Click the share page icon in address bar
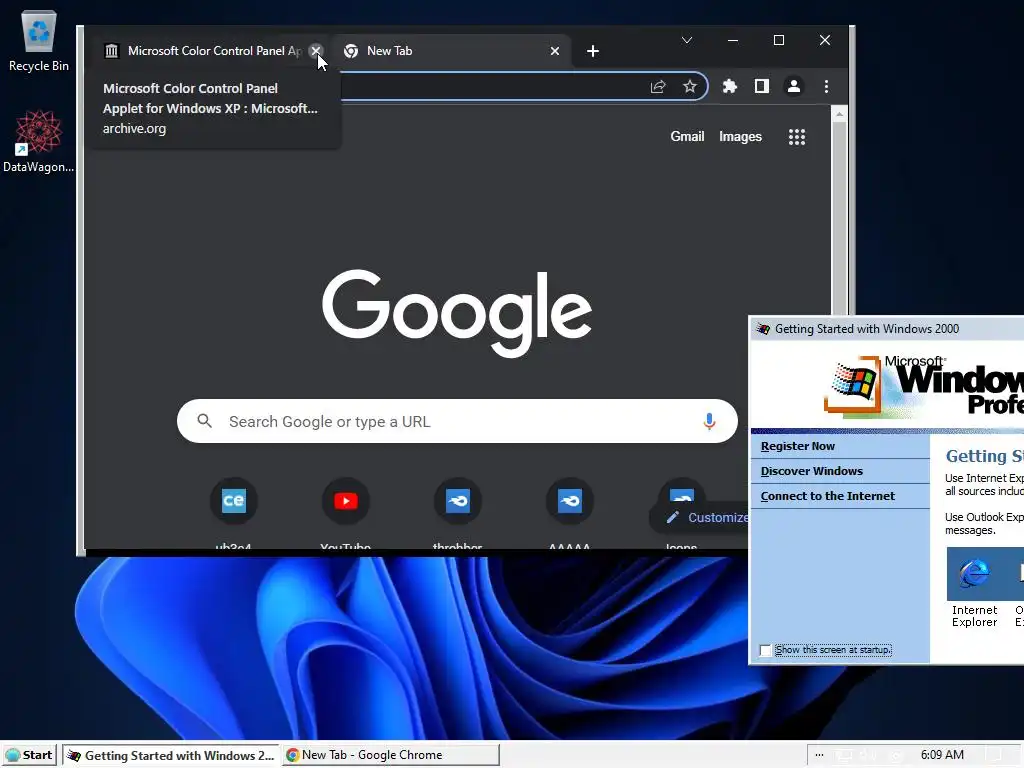The image size is (1024, 768). pos(658,86)
